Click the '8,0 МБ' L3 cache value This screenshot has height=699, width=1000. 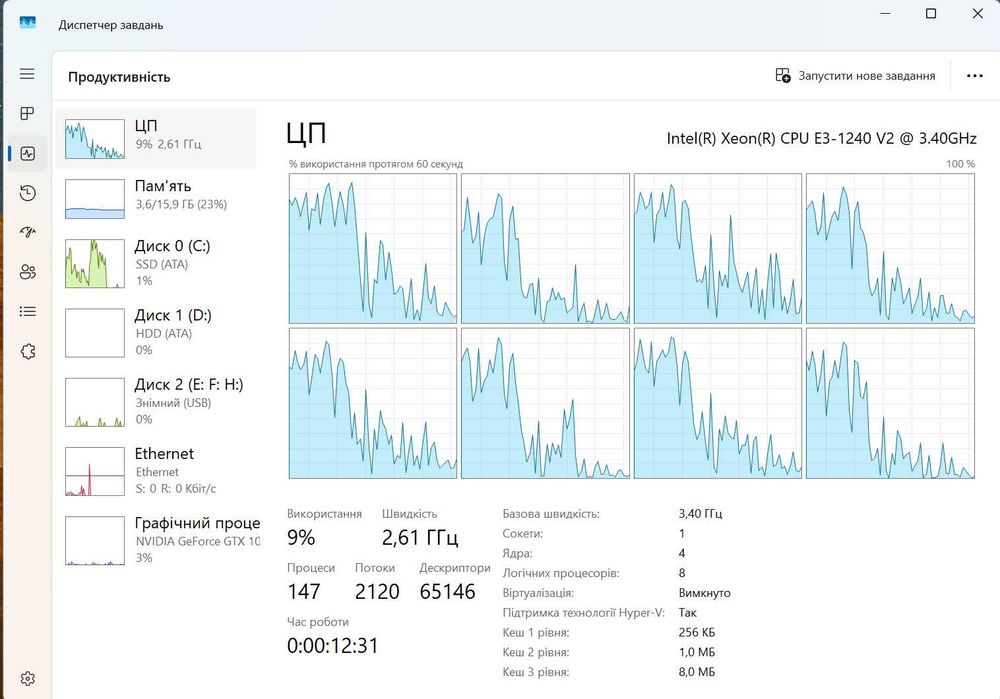point(697,672)
